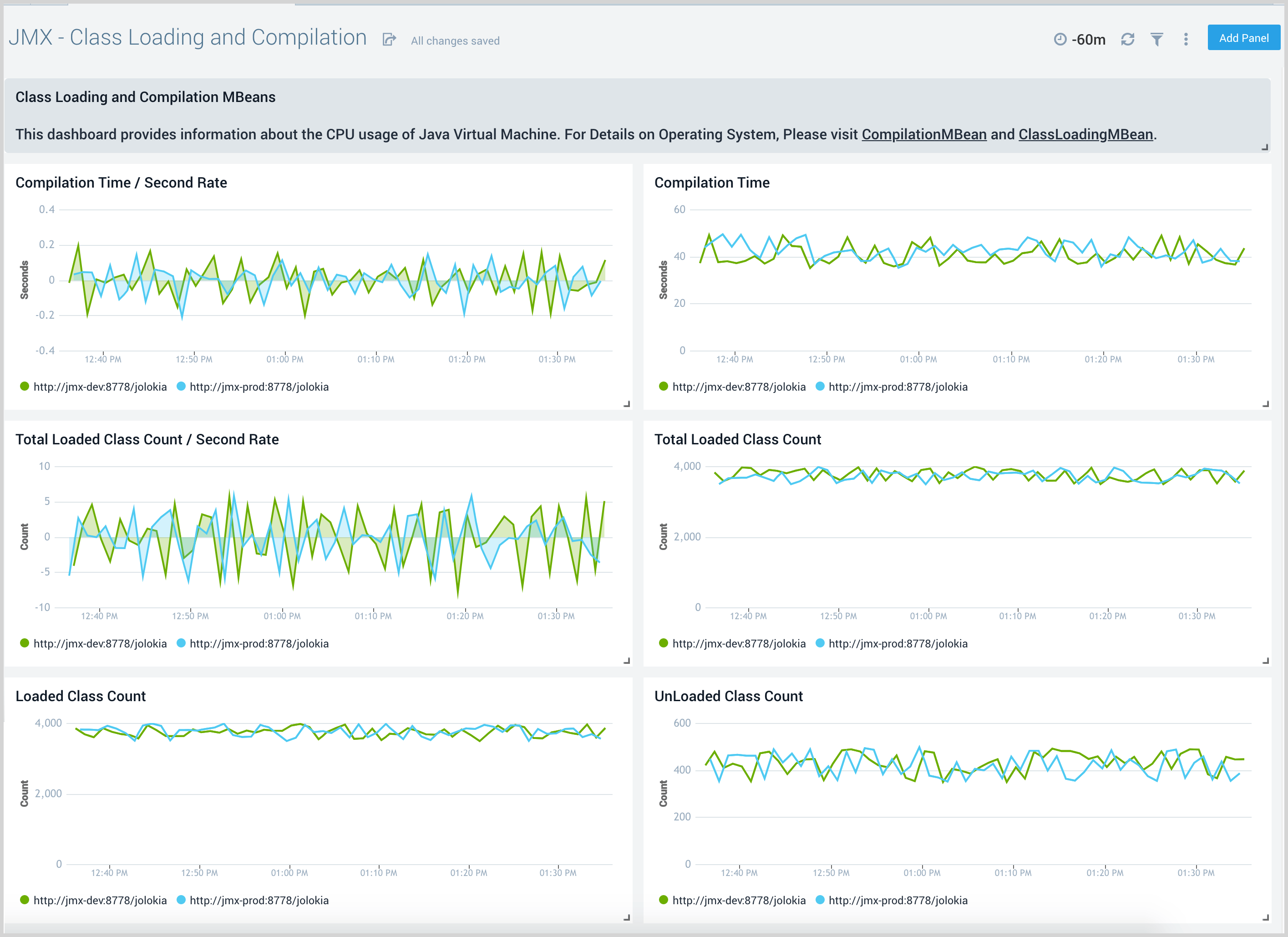Click the Total Loaded Class Count panel title
Viewport: 1288px width, 937px height.
coord(737,439)
